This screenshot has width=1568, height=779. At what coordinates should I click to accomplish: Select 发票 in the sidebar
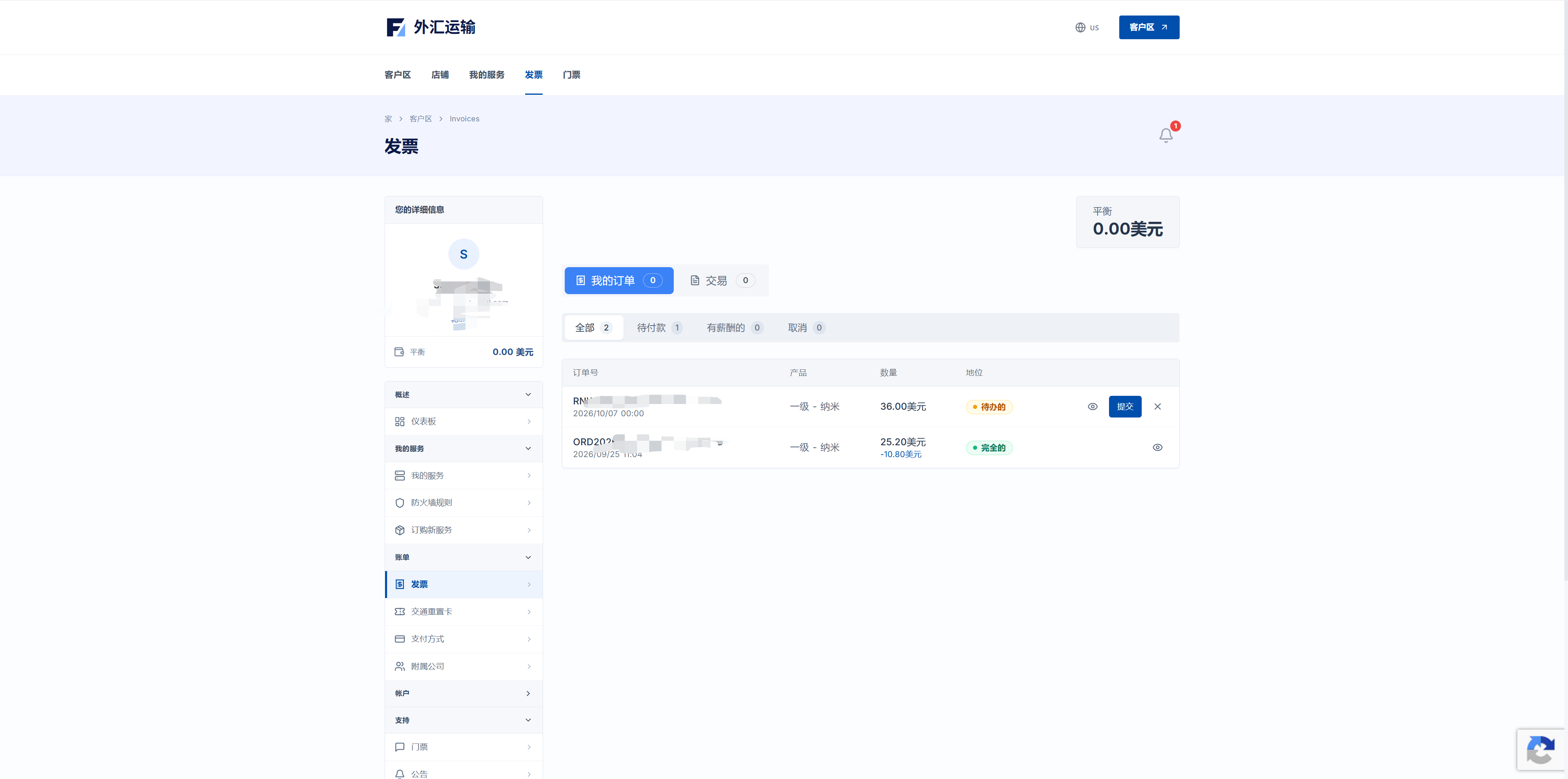(x=464, y=584)
